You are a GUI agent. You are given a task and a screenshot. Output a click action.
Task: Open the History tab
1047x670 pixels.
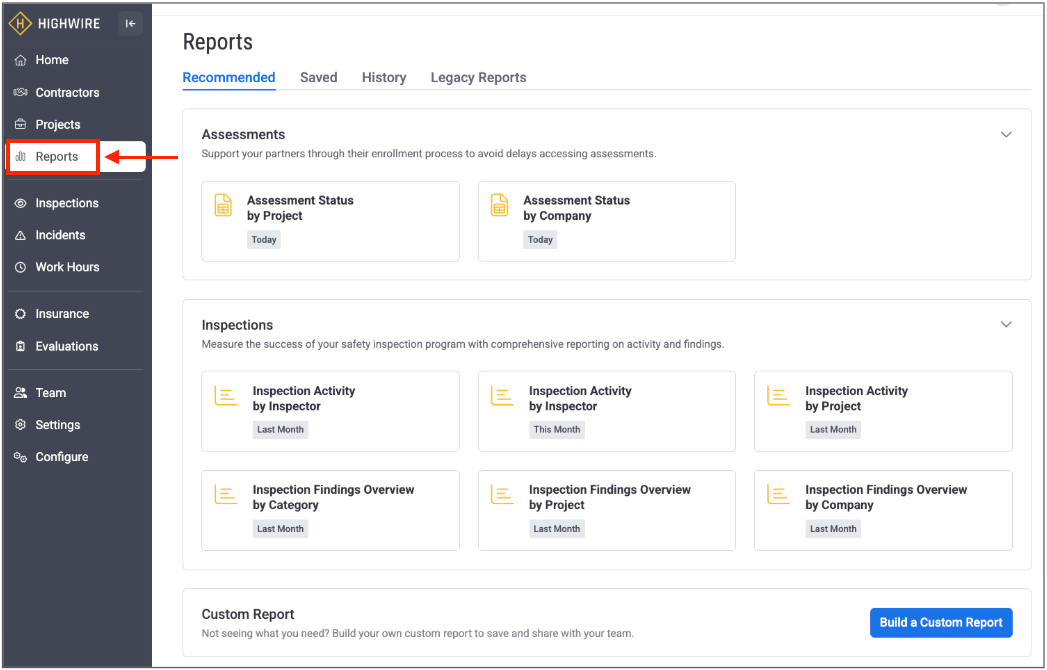coord(384,77)
